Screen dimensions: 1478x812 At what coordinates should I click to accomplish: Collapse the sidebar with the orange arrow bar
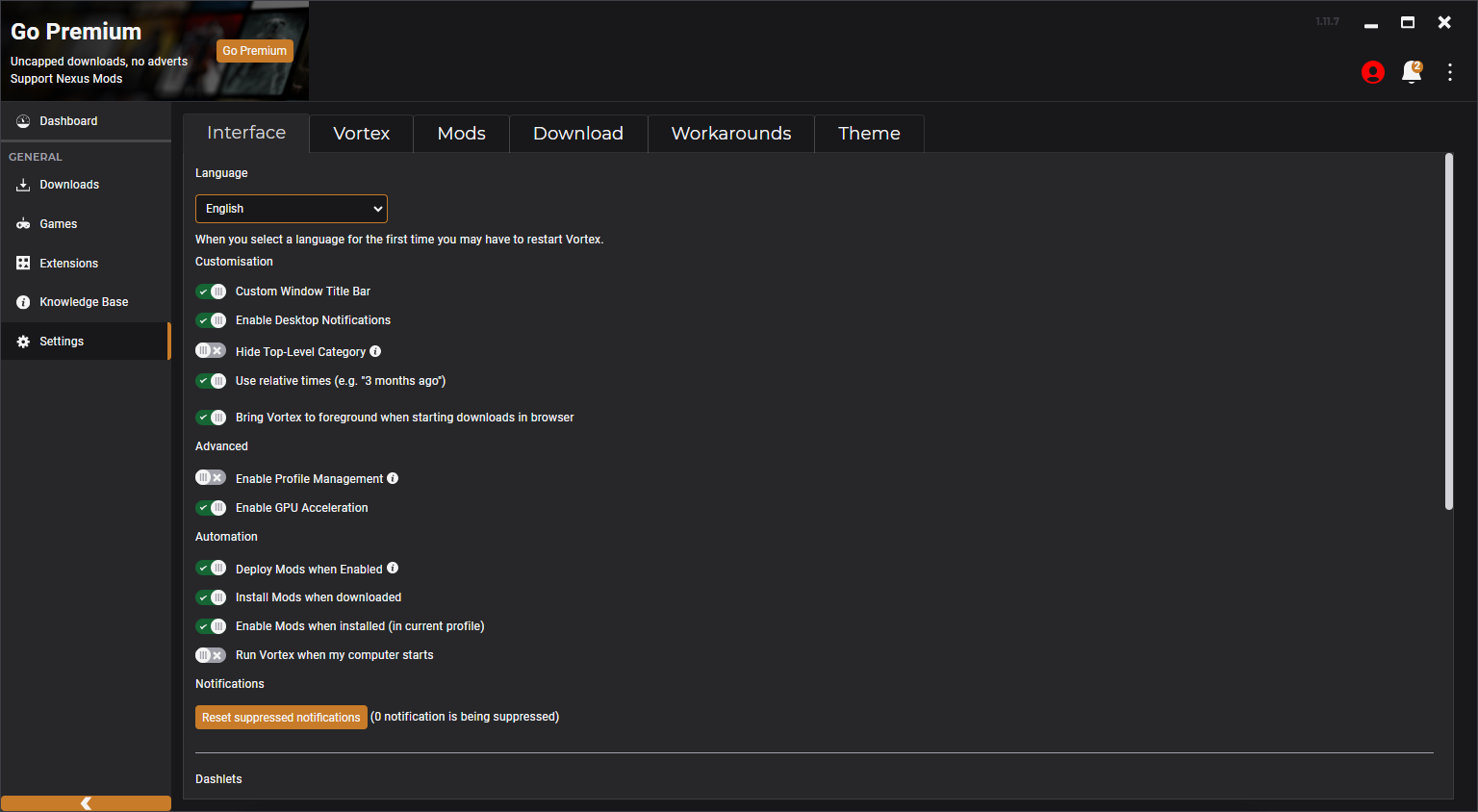point(86,803)
